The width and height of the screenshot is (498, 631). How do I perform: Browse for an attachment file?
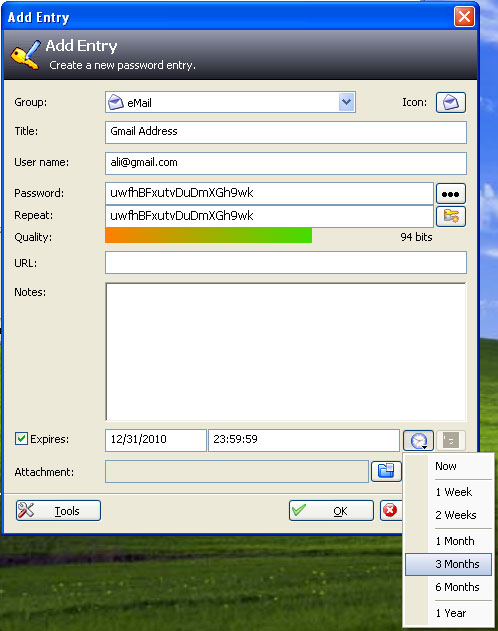point(386,471)
